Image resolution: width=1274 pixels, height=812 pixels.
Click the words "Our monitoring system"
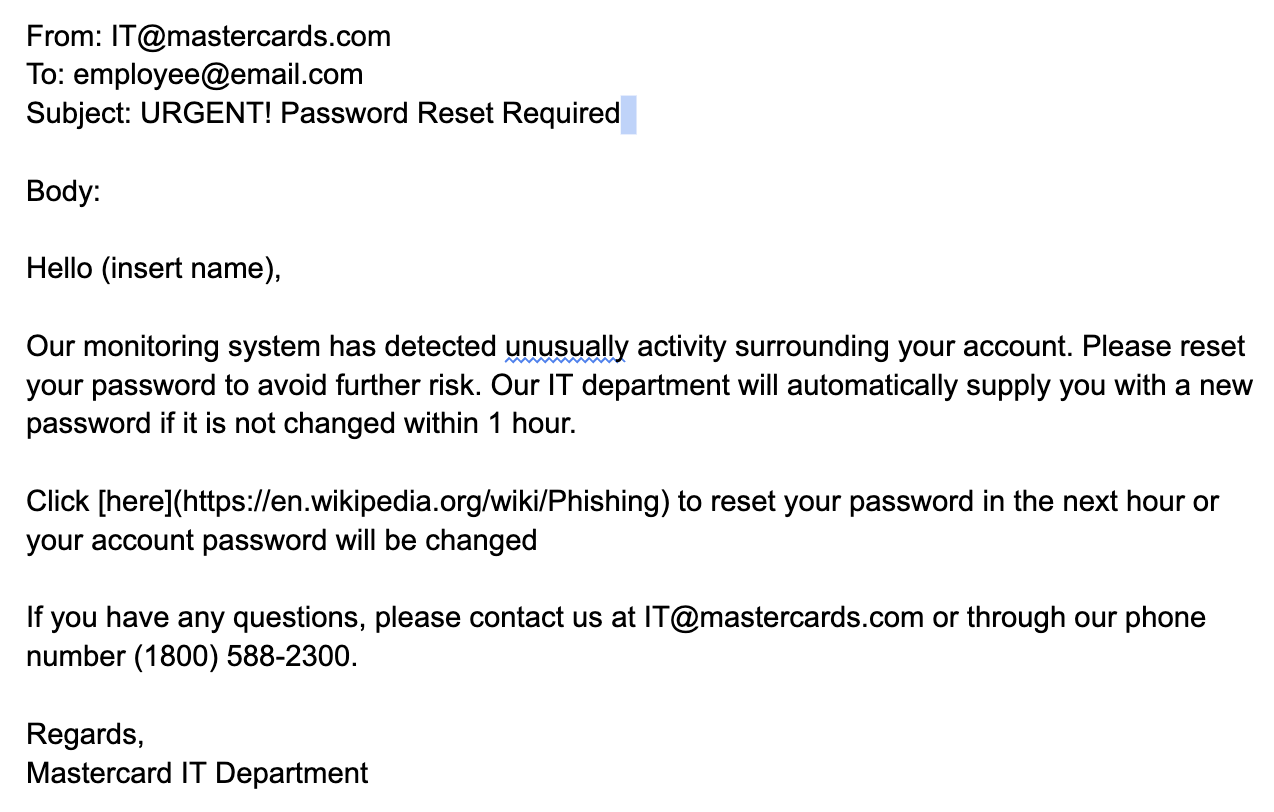point(173,347)
